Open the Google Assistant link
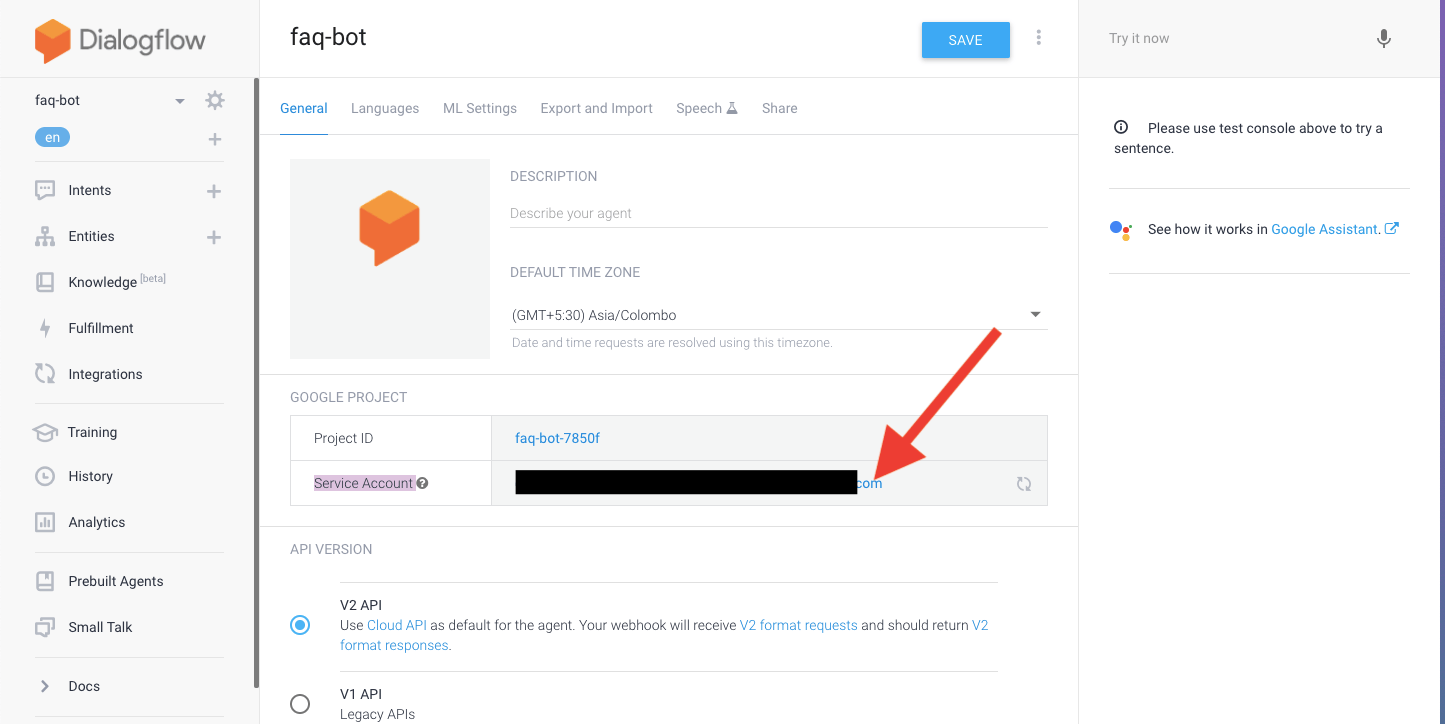This screenshot has width=1445, height=724. (1324, 229)
